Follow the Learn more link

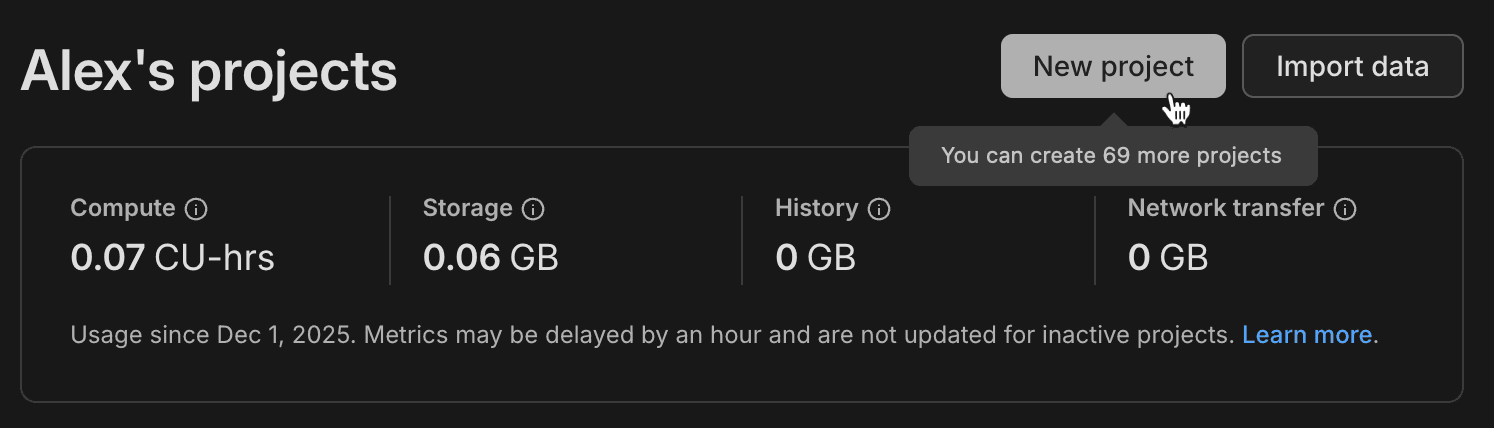[1306, 335]
